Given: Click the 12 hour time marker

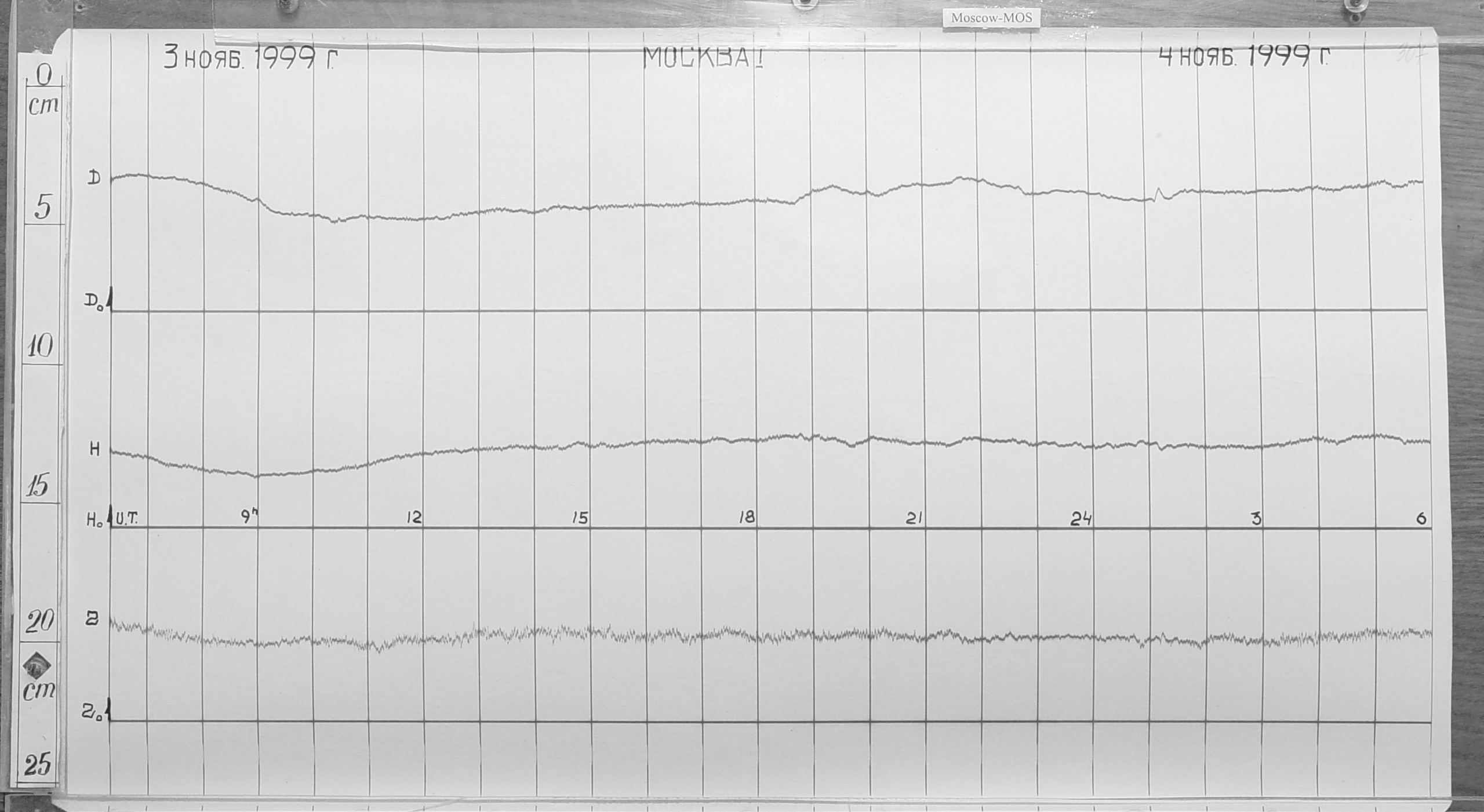Looking at the screenshot, I should point(414,518).
